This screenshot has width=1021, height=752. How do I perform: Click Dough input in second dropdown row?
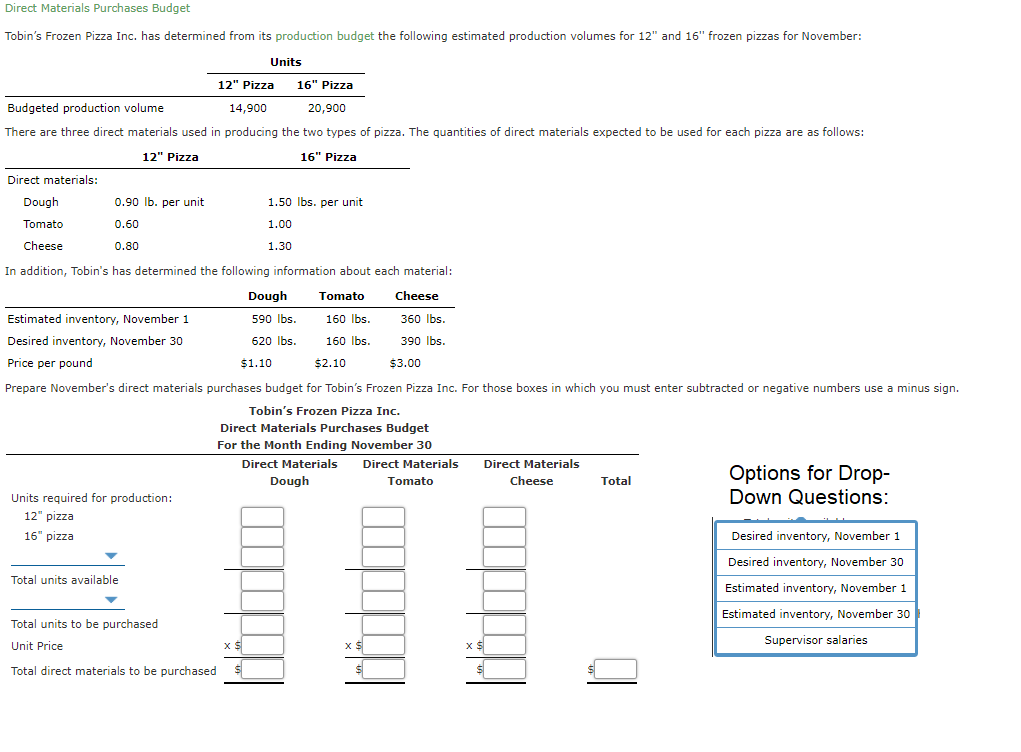click(x=262, y=601)
